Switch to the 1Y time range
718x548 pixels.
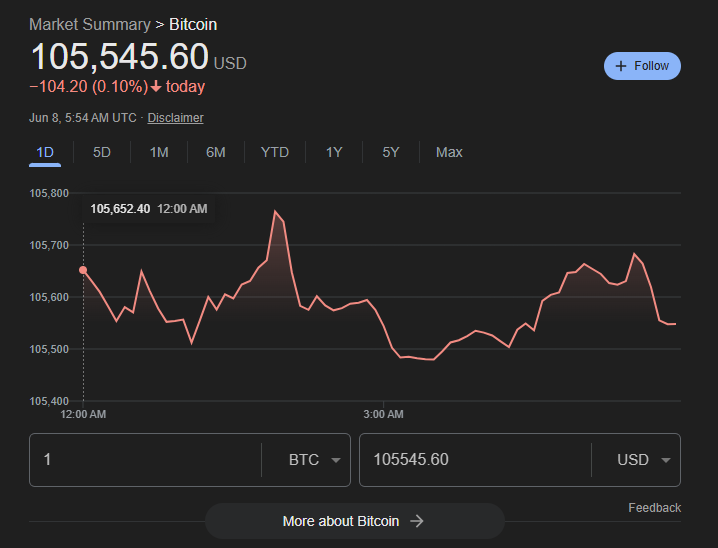334,152
